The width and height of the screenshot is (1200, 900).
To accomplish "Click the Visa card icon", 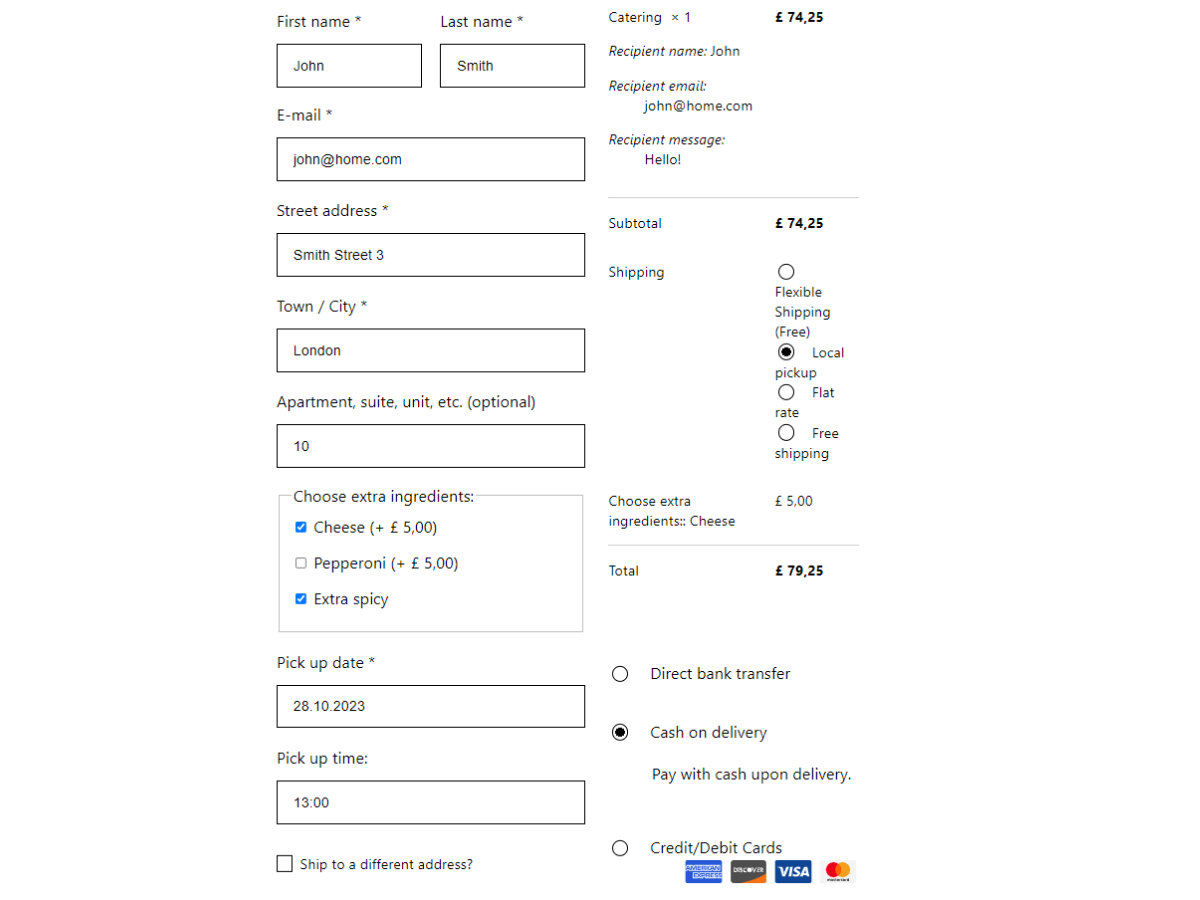I will [793, 871].
